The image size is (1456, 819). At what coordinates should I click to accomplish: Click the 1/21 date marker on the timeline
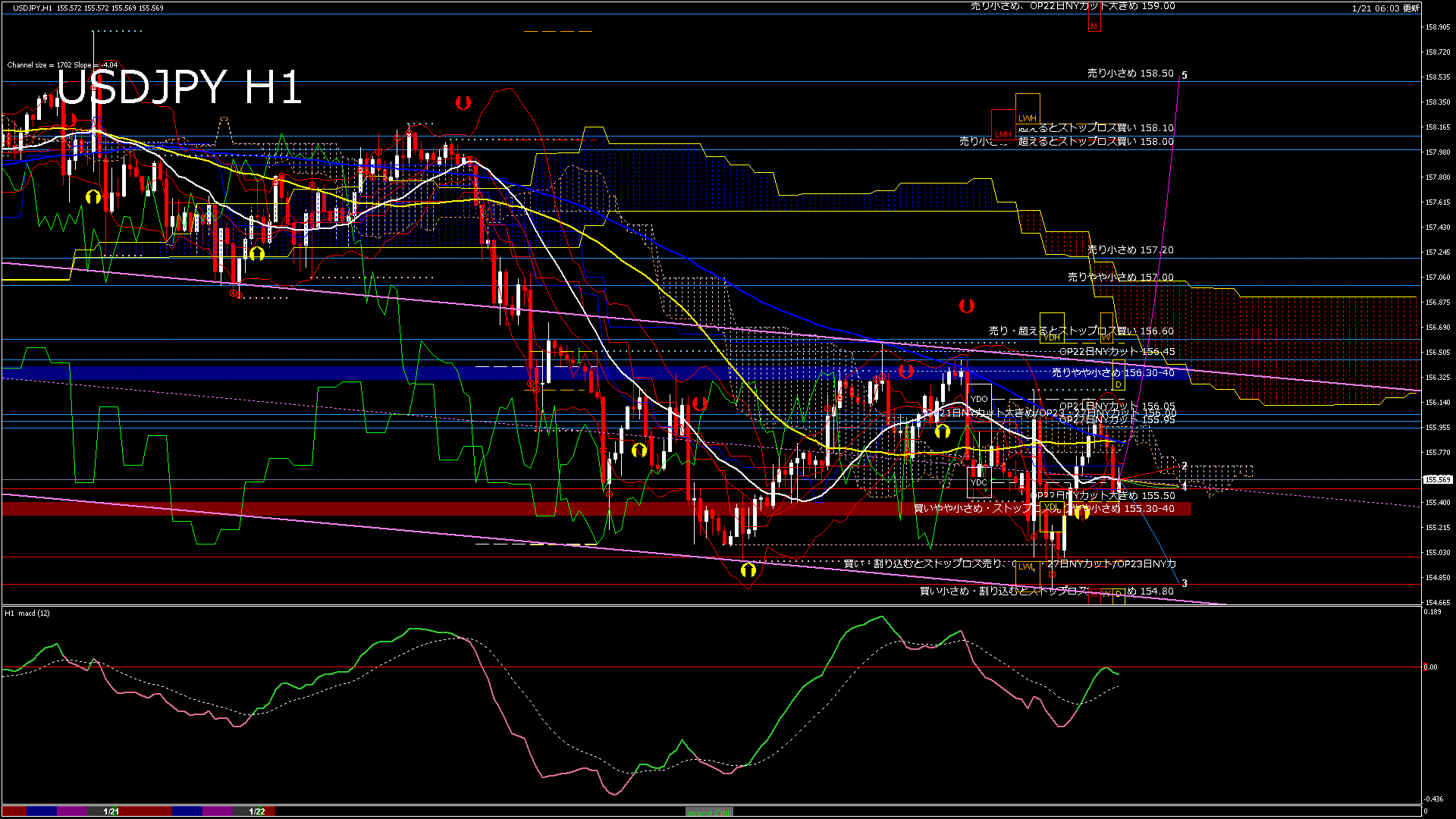coord(111,811)
